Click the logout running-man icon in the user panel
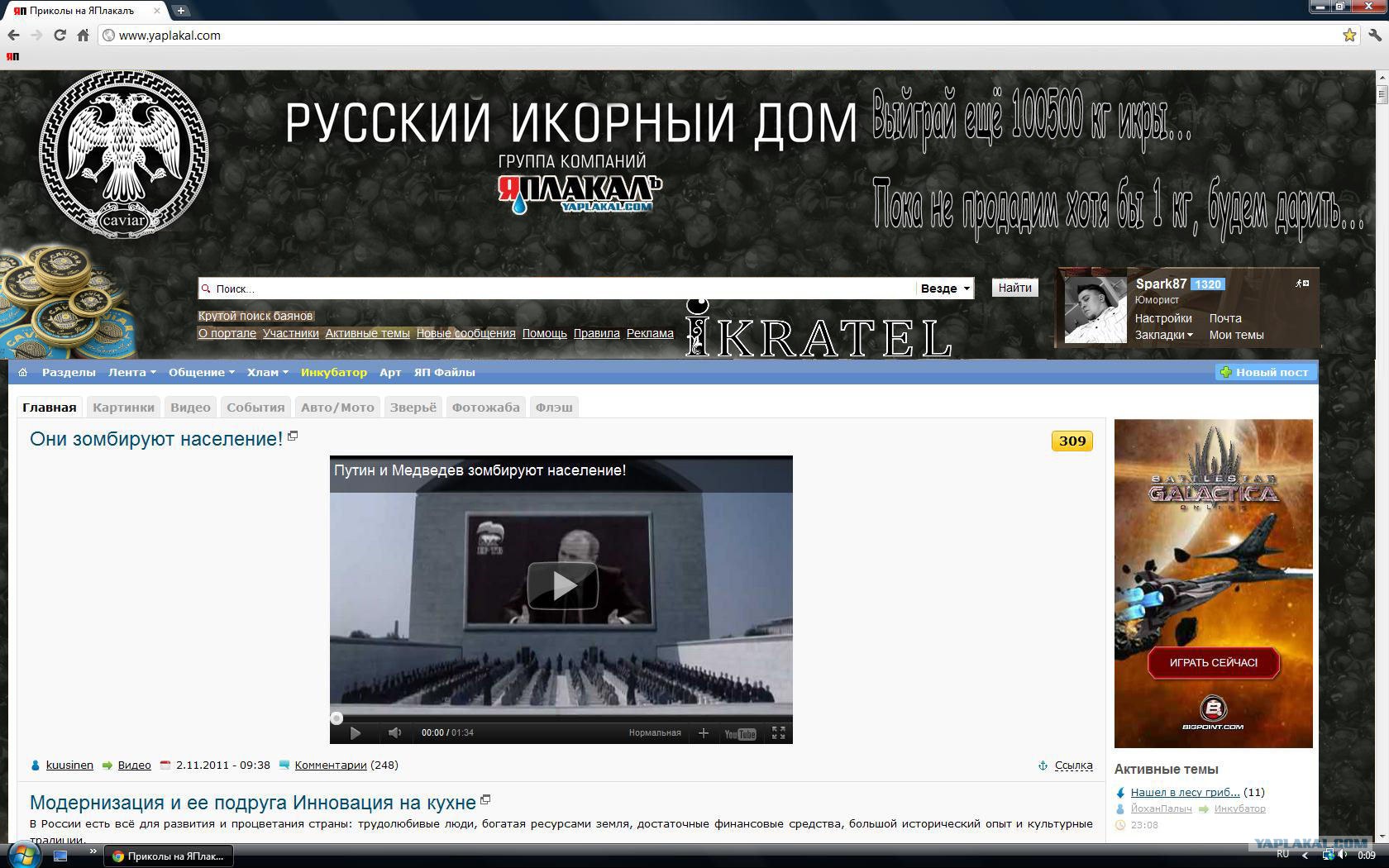This screenshot has width=1389, height=868. (x=1302, y=284)
